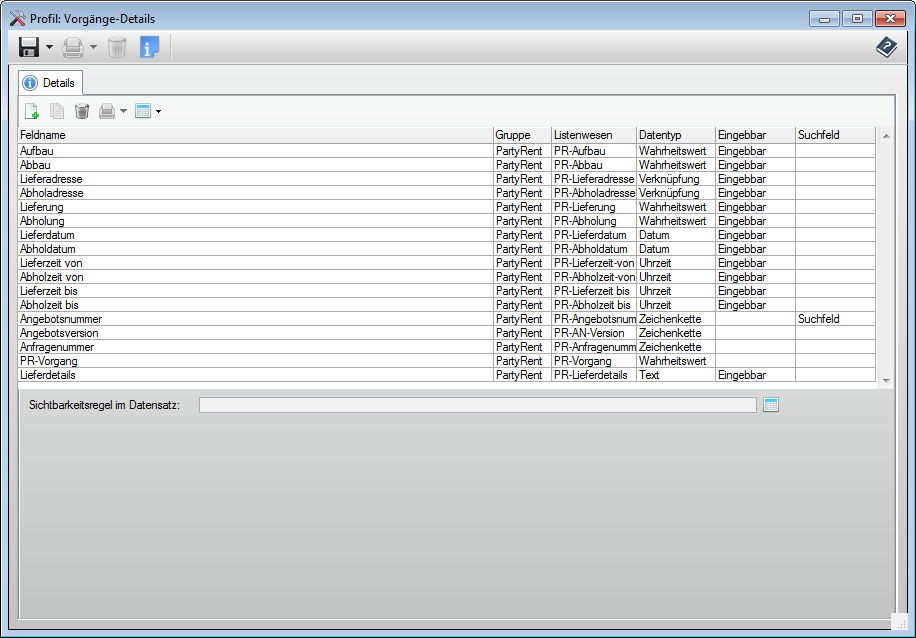Expand the Save dropdown arrow
The width and height of the screenshot is (916, 638).
point(49,47)
